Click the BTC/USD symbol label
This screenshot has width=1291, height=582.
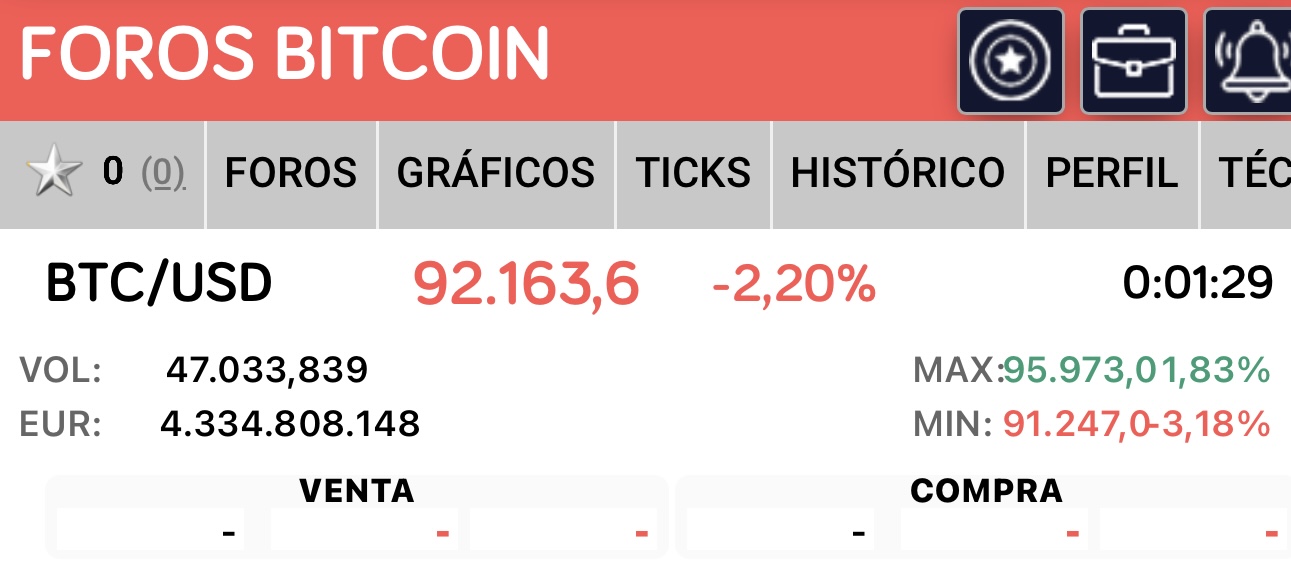tap(159, 284)
